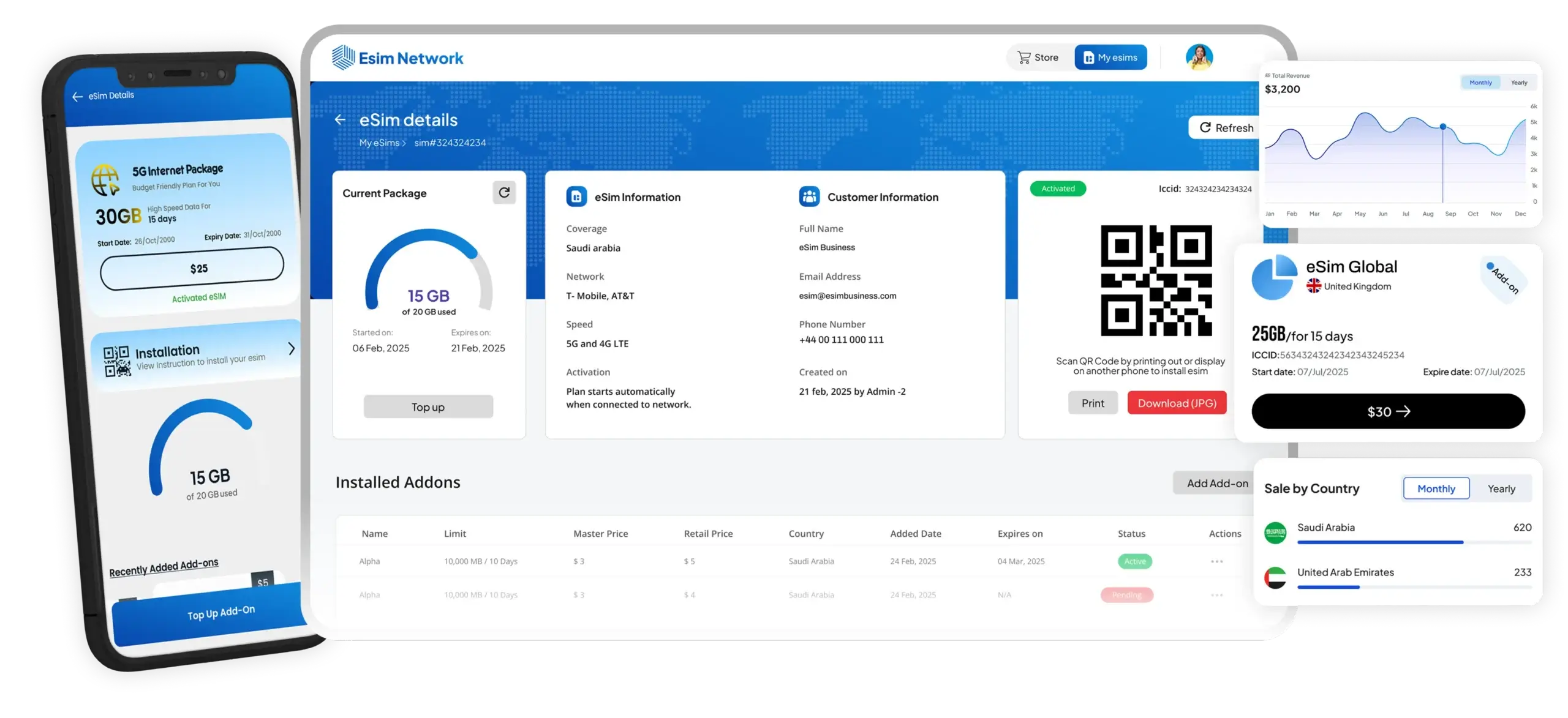
Task: Click the eSim Information card icon
Action: [576, 197]
